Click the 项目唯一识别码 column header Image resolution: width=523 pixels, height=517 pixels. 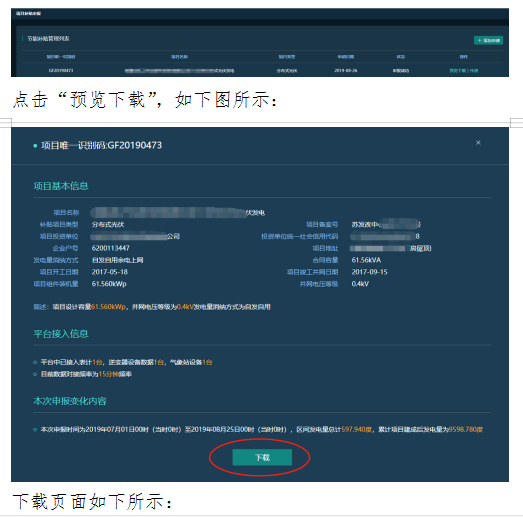coord(61,57)
